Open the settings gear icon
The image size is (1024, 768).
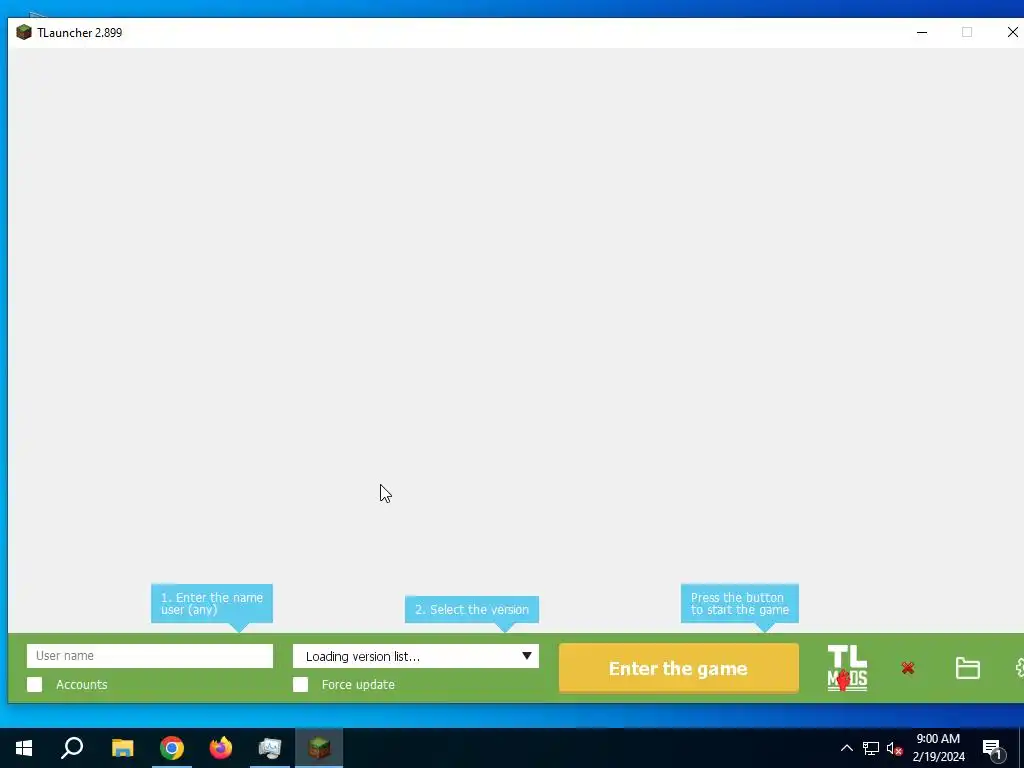pos(1019,668)
